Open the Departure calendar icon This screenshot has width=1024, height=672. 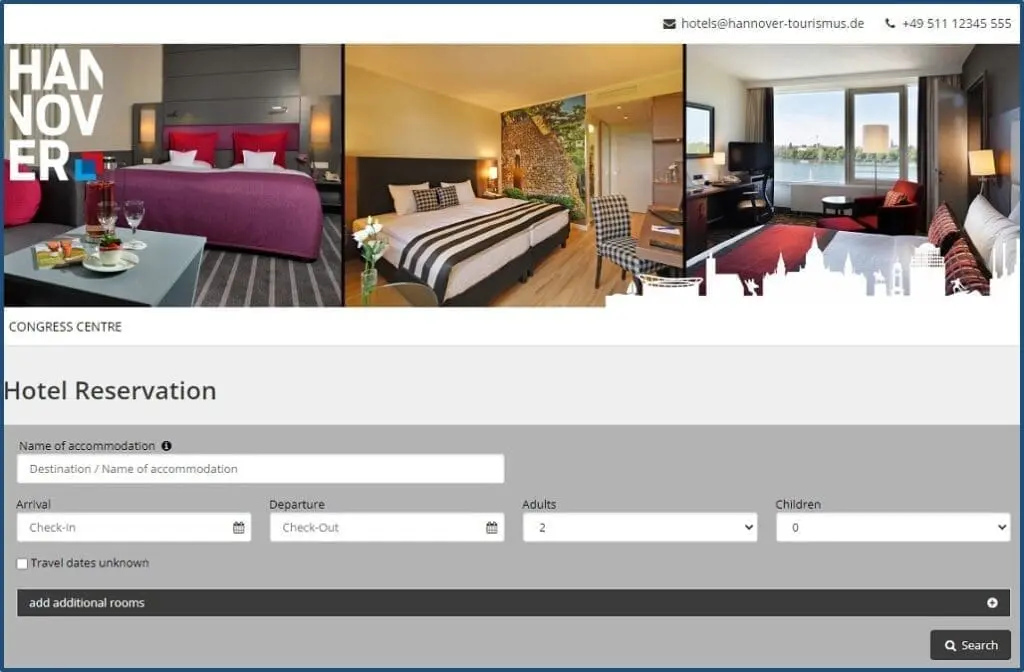pyautogui.click(x=491, y=528)
